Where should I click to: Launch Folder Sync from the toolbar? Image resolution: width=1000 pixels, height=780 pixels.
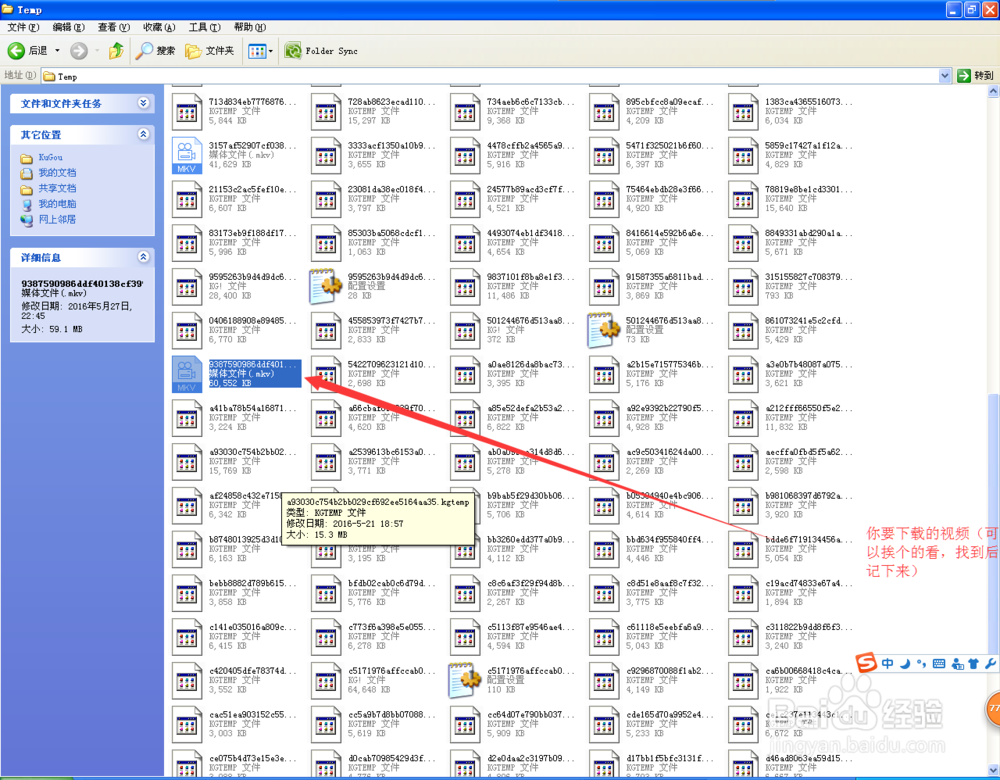pyautogui.click(x=321, y=50)
